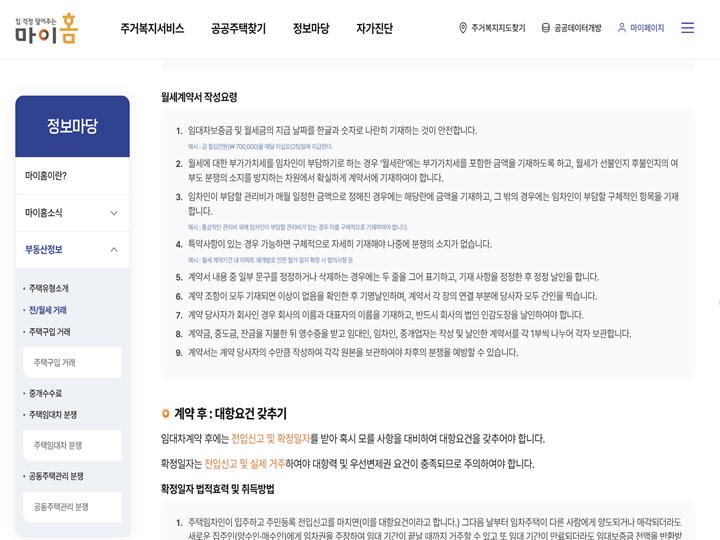Click 공동주택관리 분쟁 white box item
This screenshot has height=540, width=720.
pos(73,507)
